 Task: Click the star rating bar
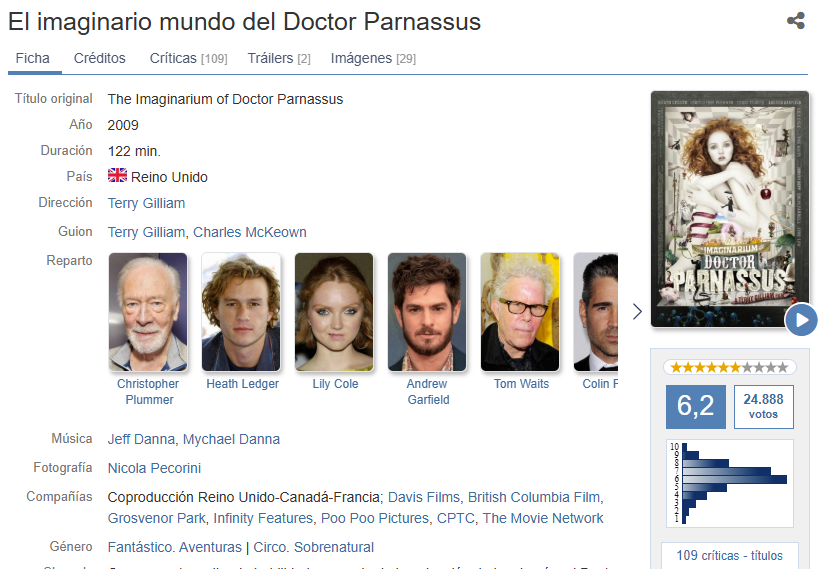tap(729, 367)
